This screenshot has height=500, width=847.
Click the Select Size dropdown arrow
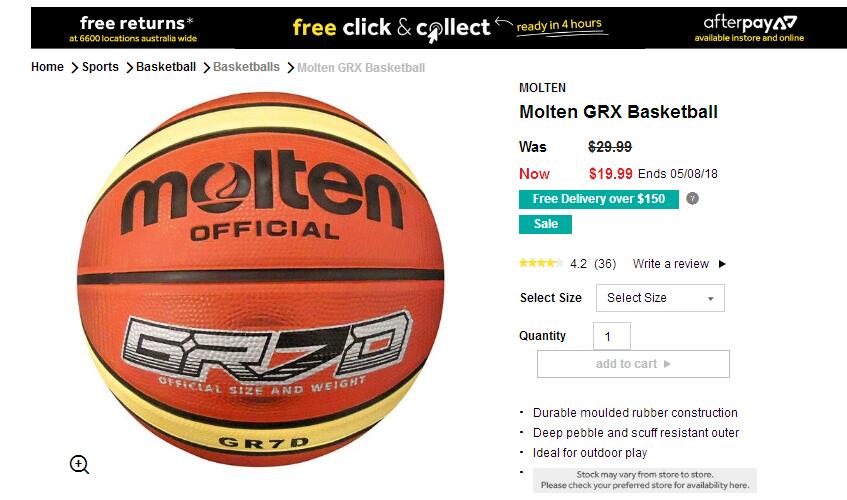tap(711, 299)
